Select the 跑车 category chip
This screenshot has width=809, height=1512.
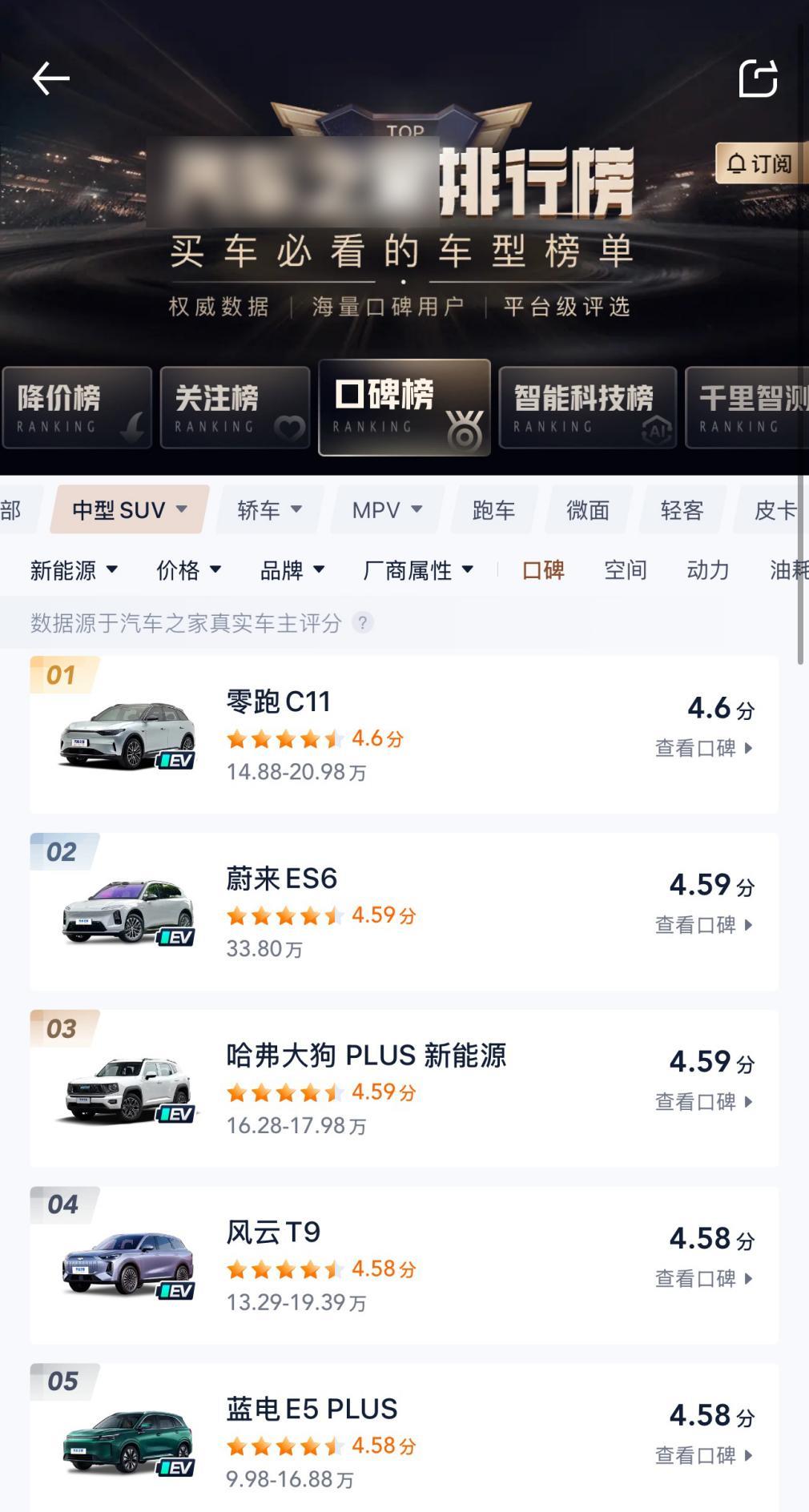493,509
